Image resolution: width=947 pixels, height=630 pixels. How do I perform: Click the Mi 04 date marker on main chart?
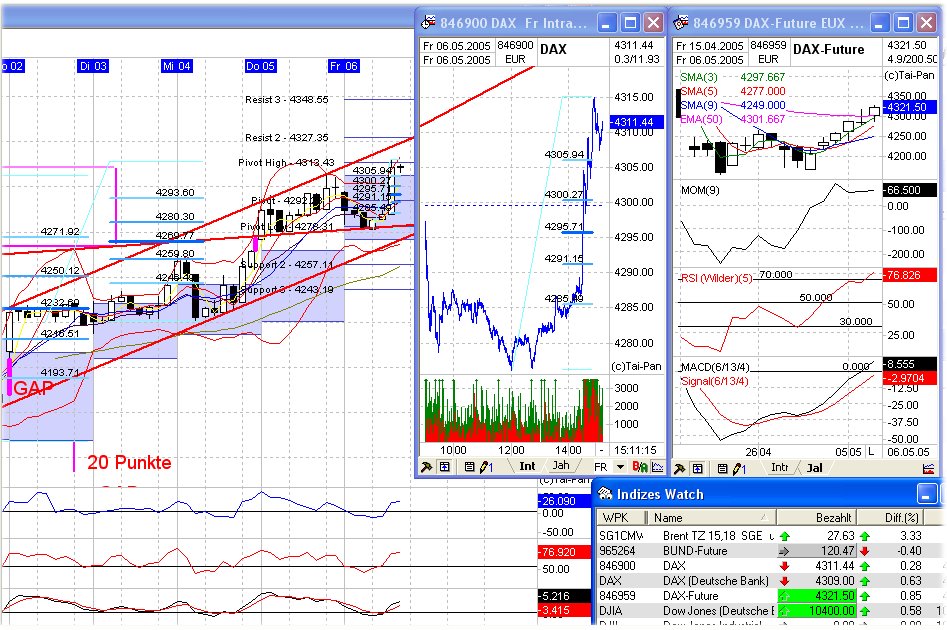coord(176,66)
